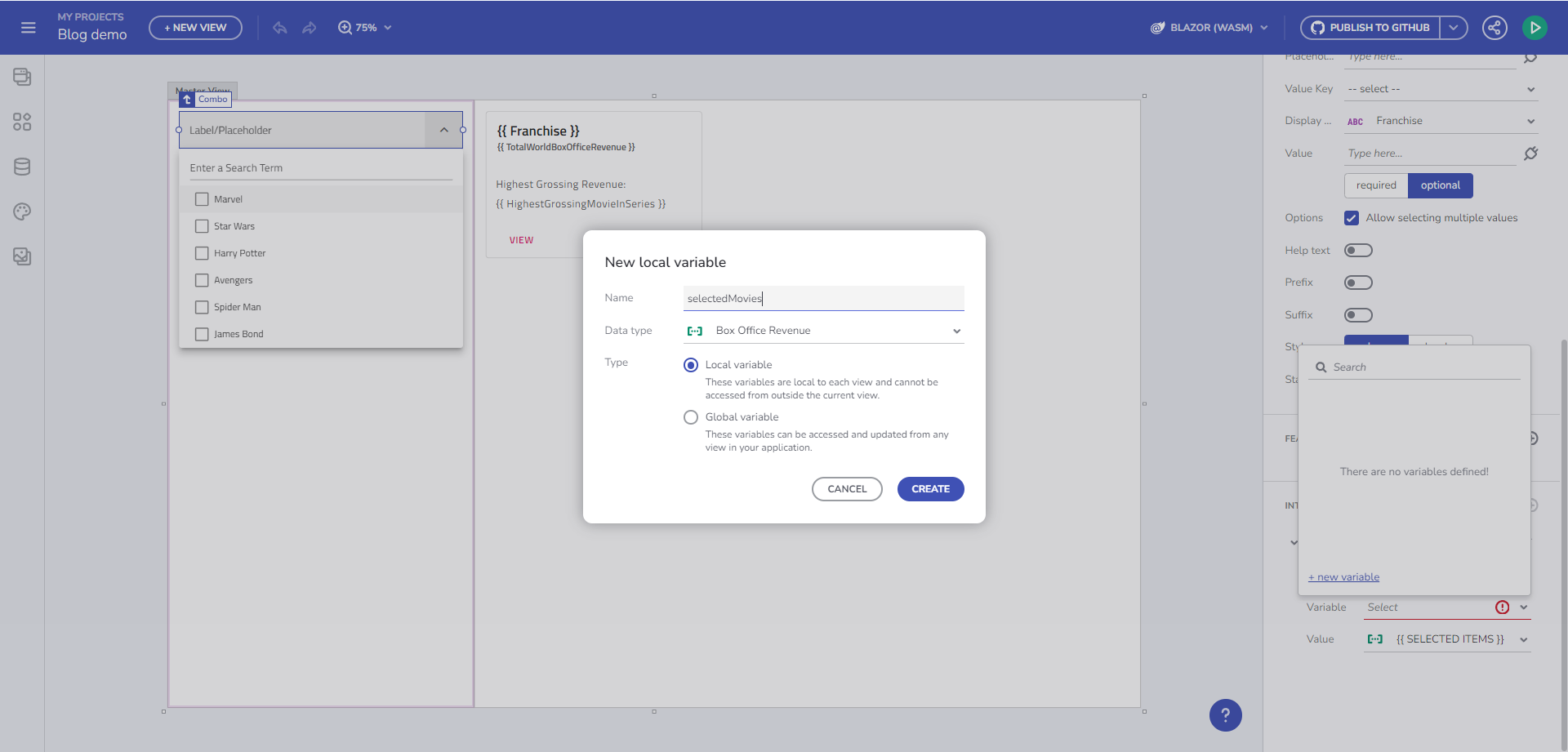This screenshot has width=1568, height=752.
Task: Toggle the Help text switch
Action: tap(1358, 251)
